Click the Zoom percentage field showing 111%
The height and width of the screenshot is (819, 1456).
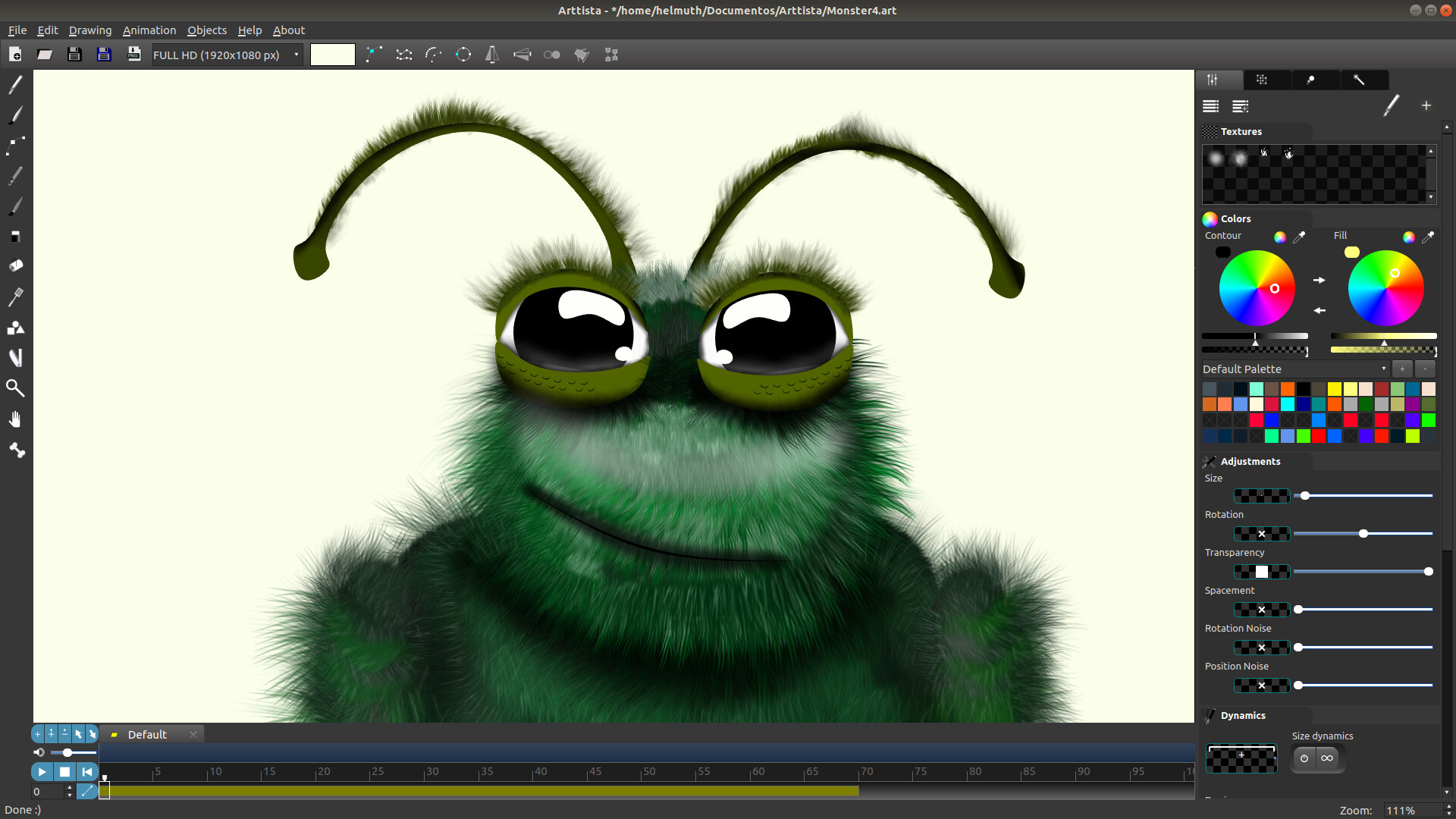(1403, 810)
